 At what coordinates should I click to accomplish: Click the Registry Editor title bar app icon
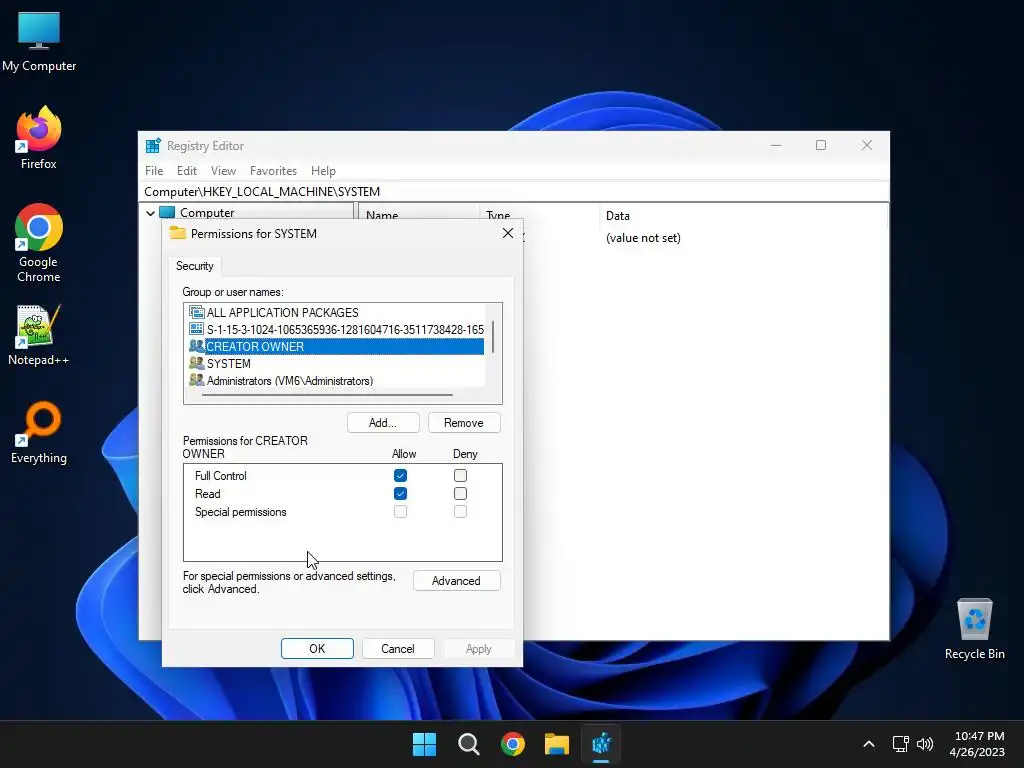(153, 146)
